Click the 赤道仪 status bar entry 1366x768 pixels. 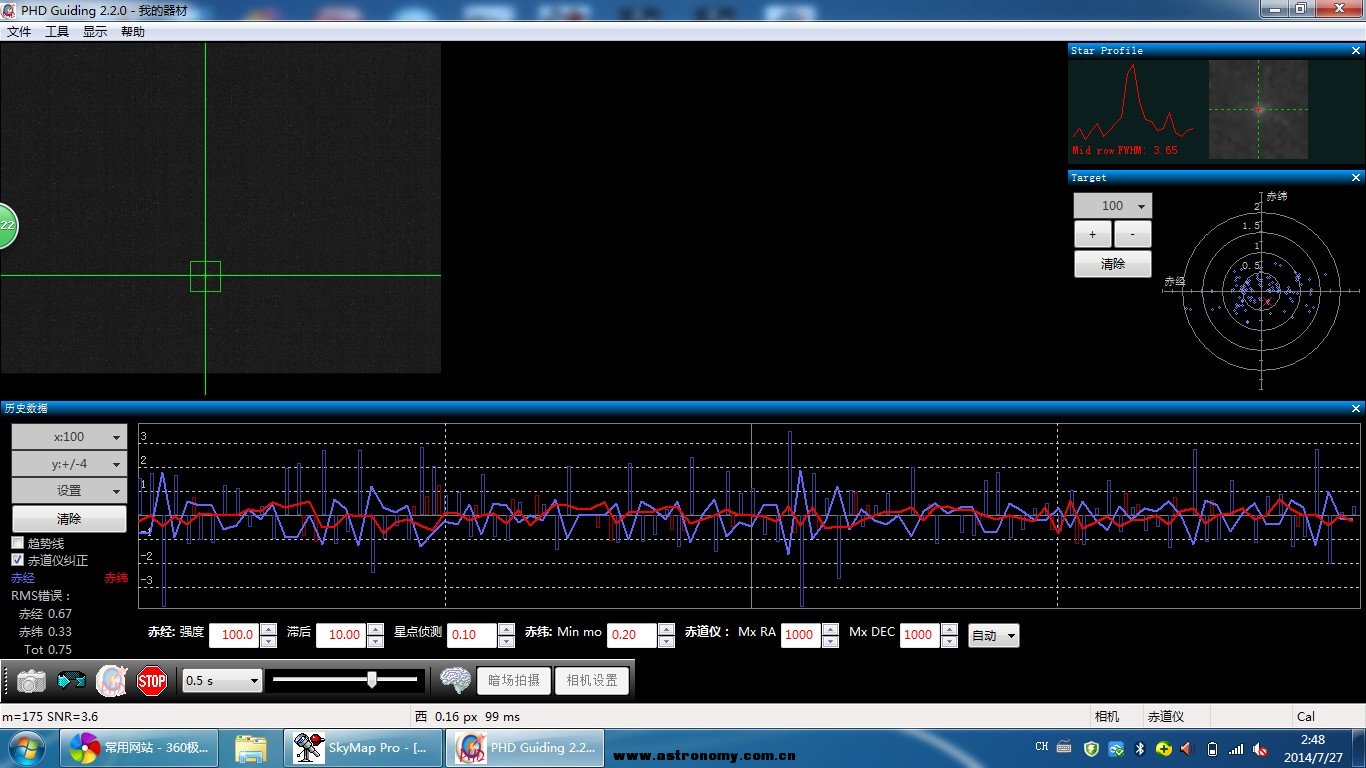[x=1165, y=717]
